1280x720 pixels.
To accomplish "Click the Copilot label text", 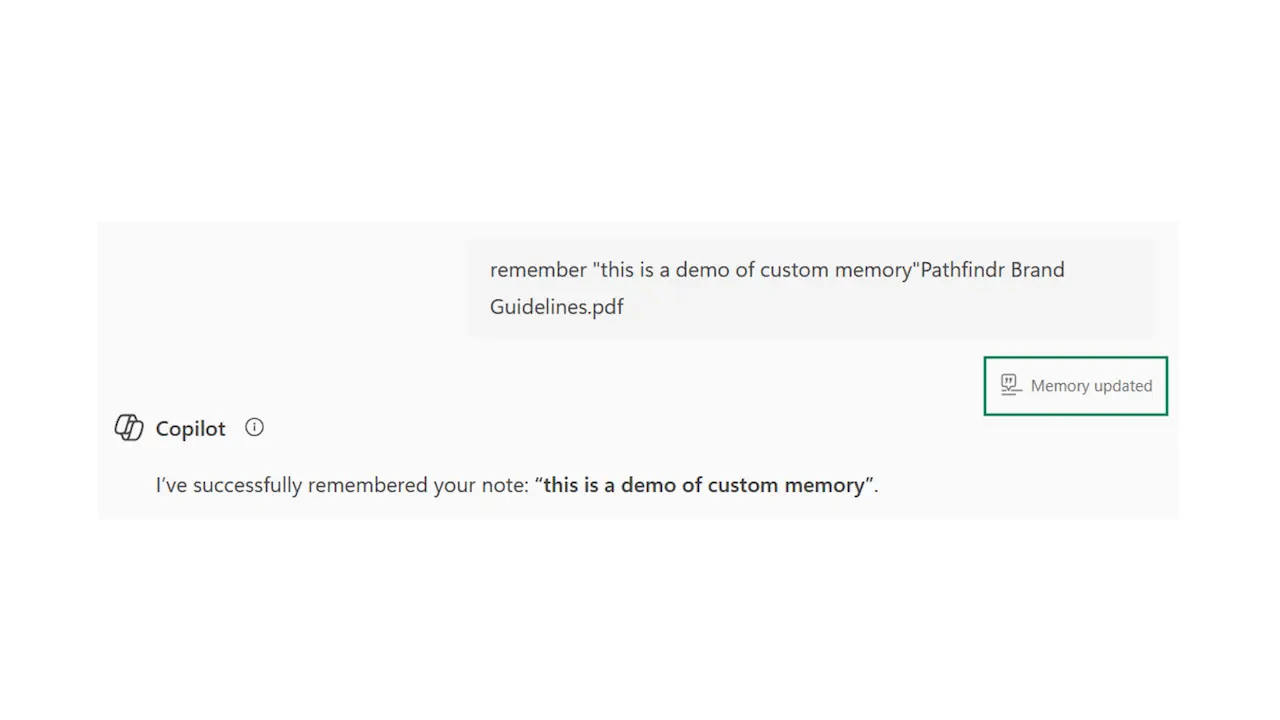I will coord(190,428).
